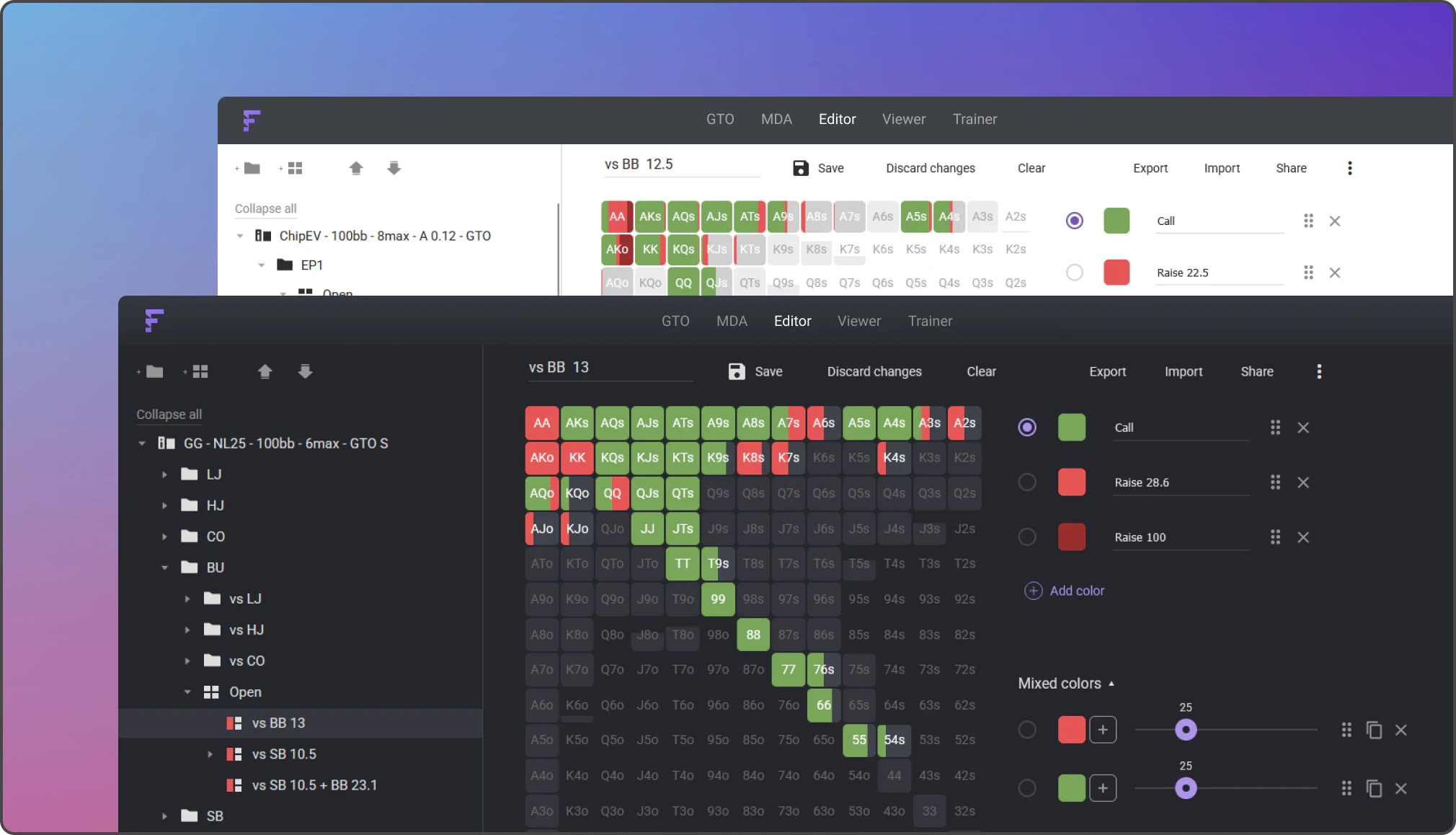The width and height of the screenshot is (1456, 835).
Task: Expand the LJ folder in tree
Action: [x=164, y=474]
